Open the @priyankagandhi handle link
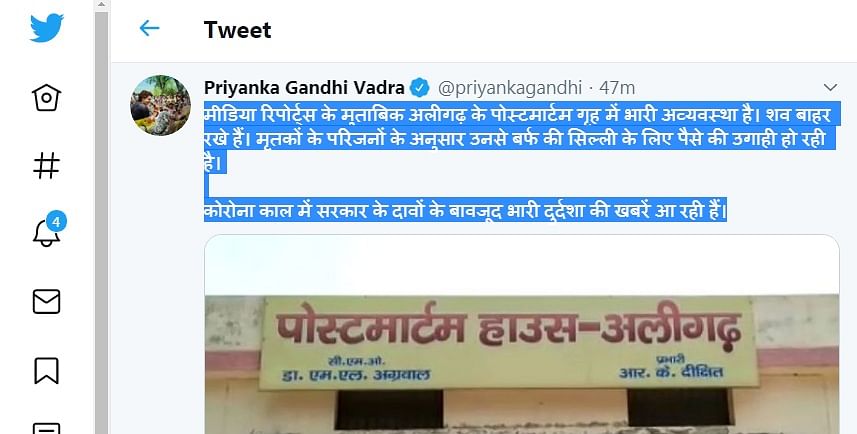The image size is (857, 434). [x=509, y=88]
